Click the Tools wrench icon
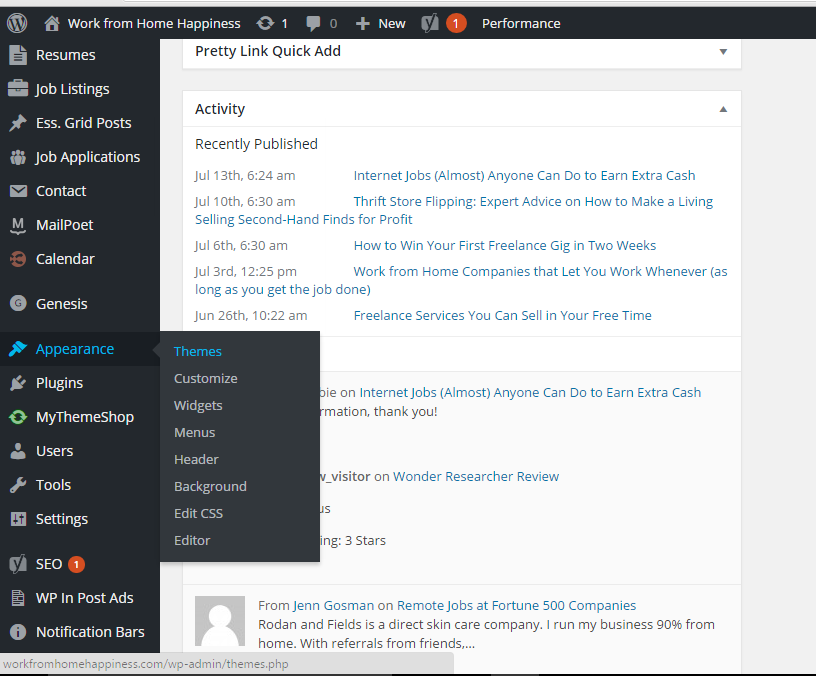Viewport: 816px width, 676px height. point(18,485)
